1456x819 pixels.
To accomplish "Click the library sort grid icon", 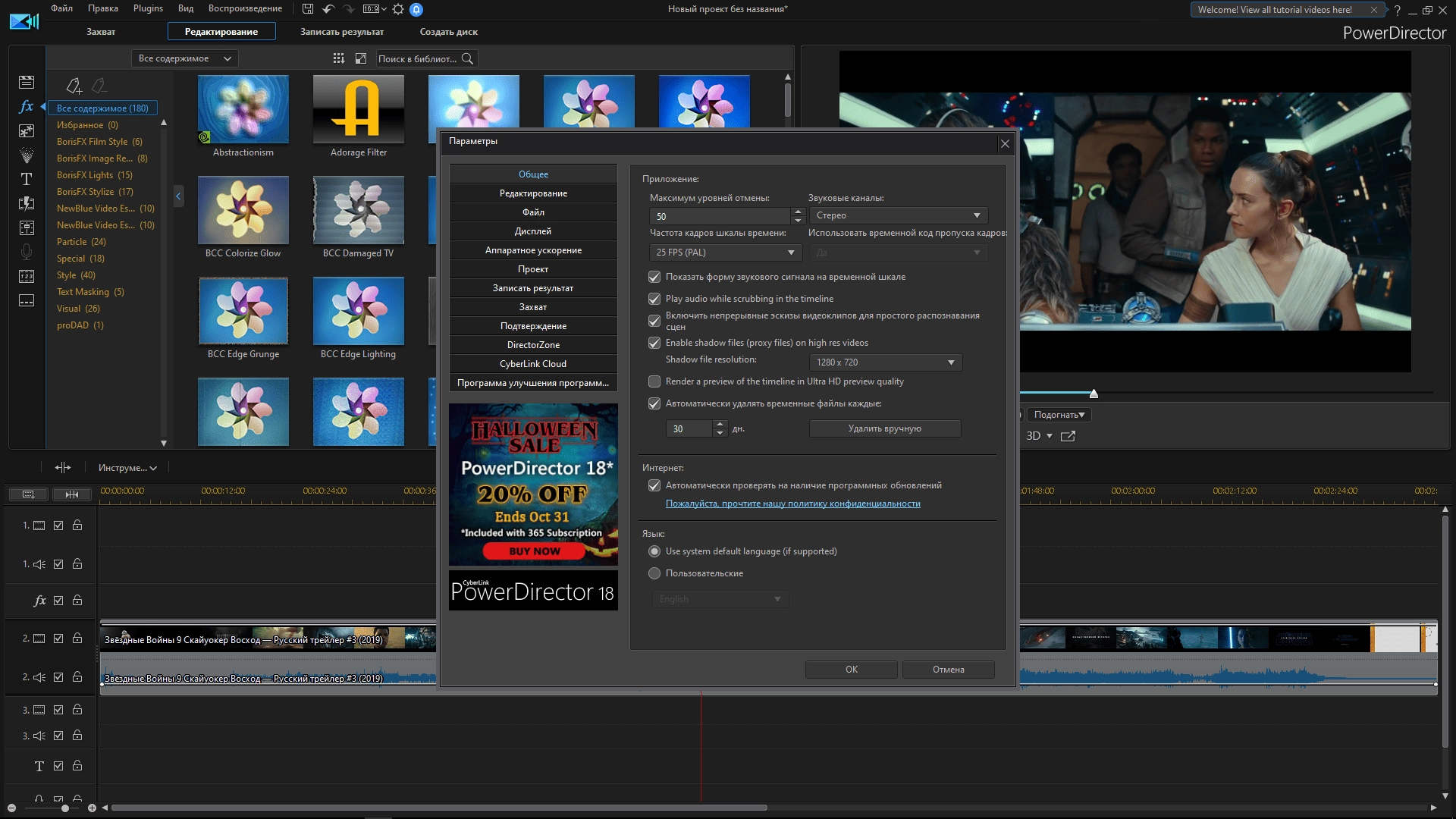I will pyautogui.click(x=339, y=58).
